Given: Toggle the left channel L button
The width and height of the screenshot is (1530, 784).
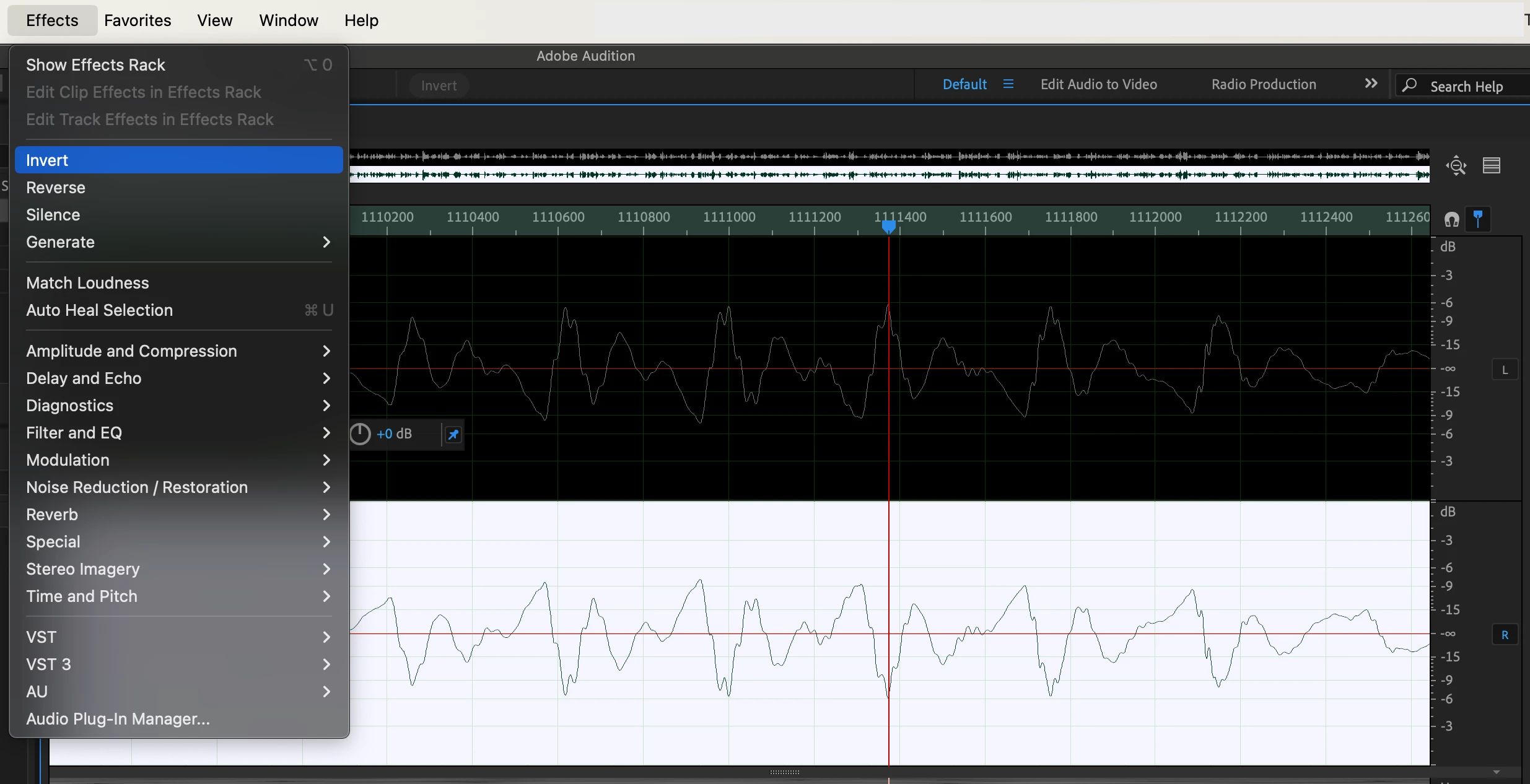Looking at the screenshot, I should (1505, 370).
